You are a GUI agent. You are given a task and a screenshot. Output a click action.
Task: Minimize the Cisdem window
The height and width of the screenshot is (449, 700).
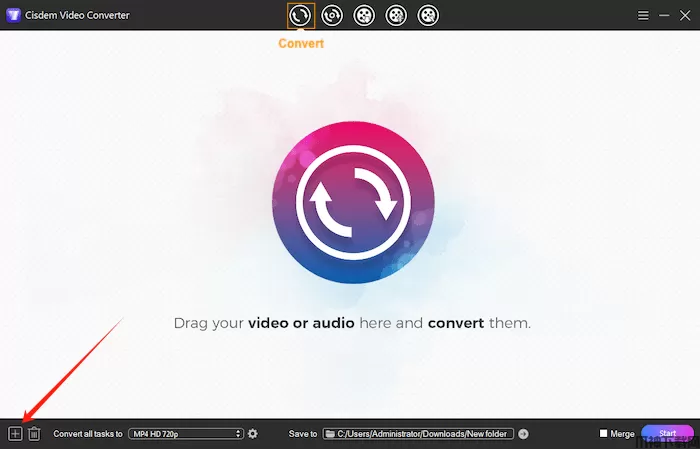point(664,16)
